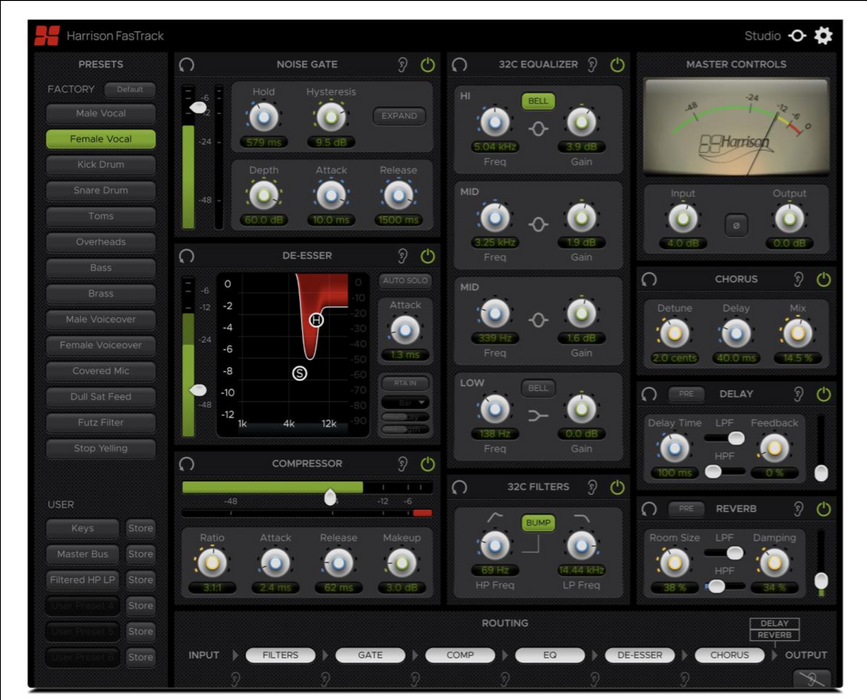Toggle the LOW band BELL switch

538,388
